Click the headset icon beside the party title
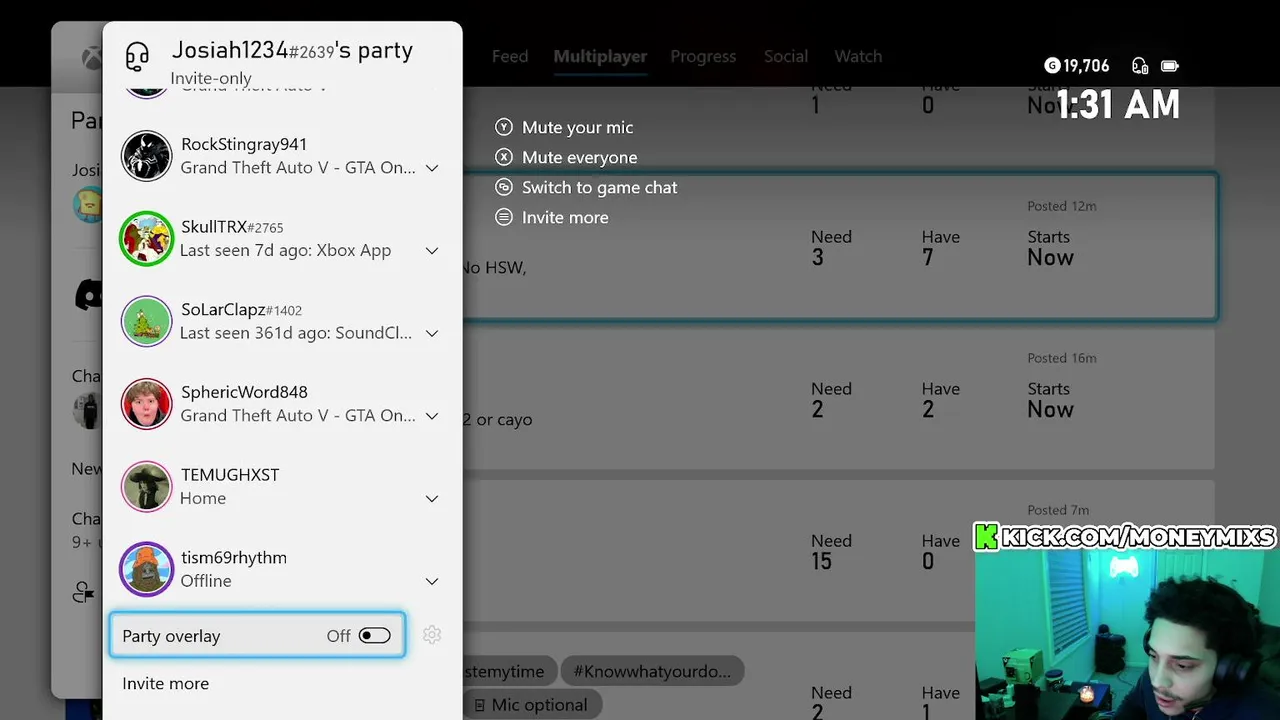Screen dimensions: 1280x720 [x=137, y=56]
